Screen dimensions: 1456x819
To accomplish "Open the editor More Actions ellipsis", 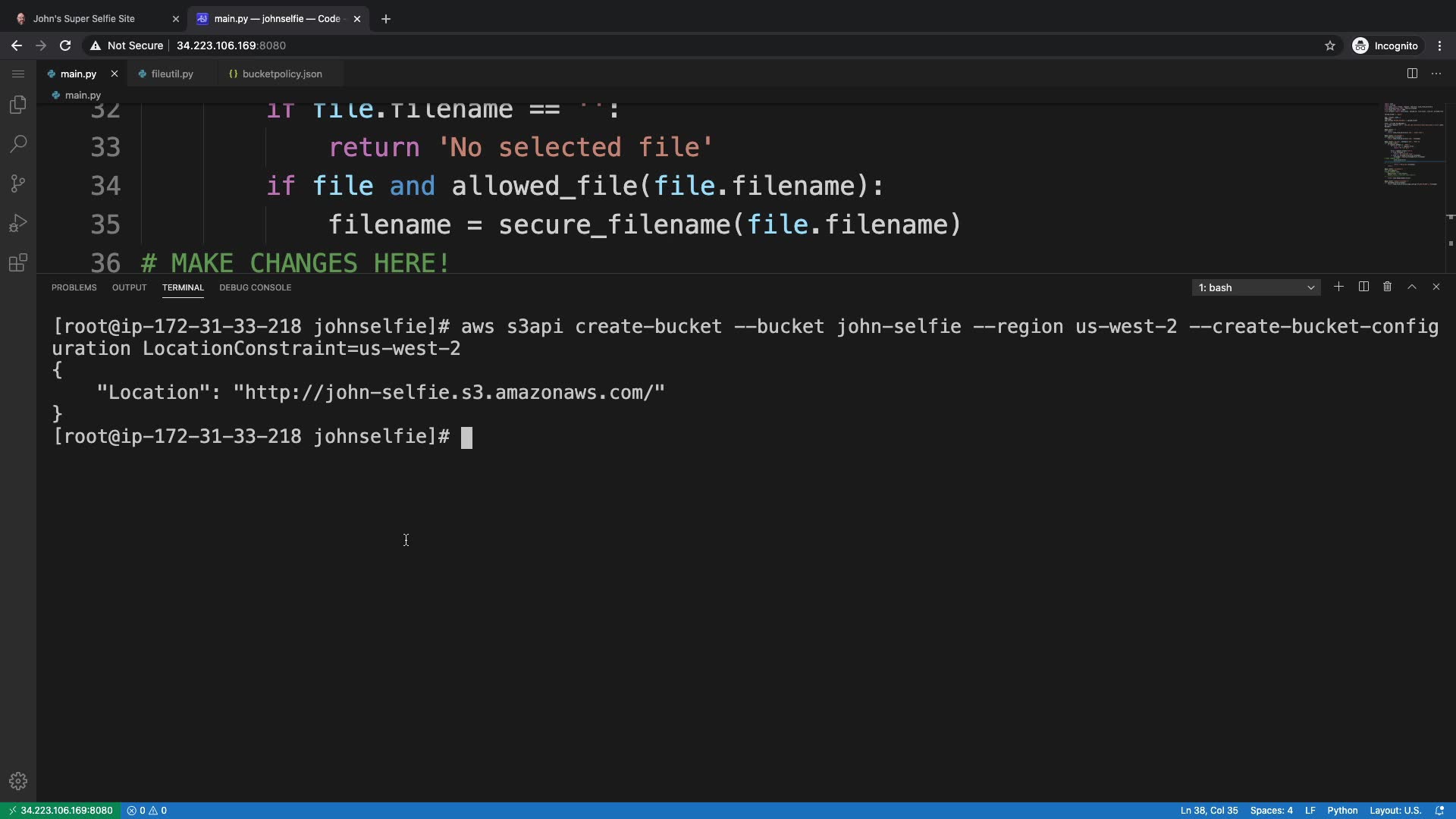I will click(1436, 74).
